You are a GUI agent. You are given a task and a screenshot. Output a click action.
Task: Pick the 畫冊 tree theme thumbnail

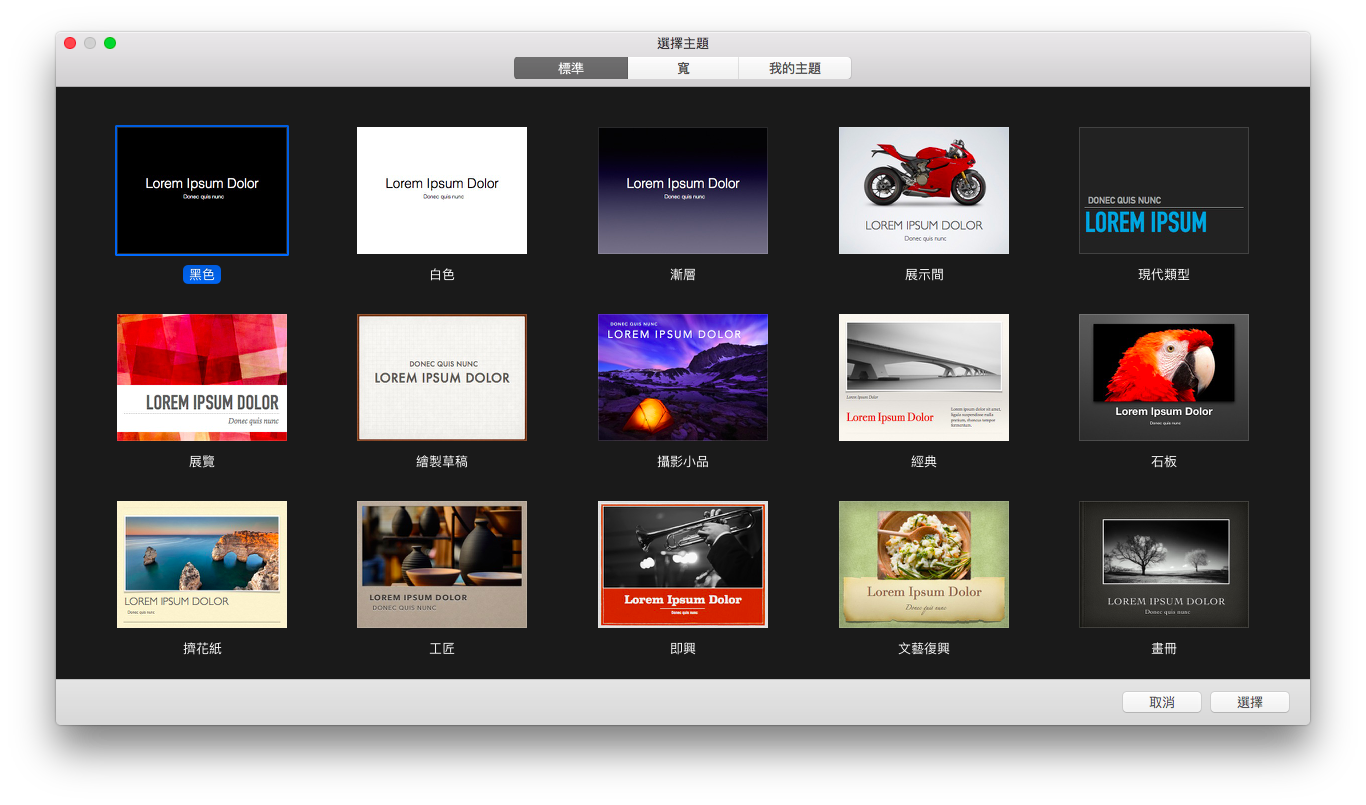click(1164, 564)
